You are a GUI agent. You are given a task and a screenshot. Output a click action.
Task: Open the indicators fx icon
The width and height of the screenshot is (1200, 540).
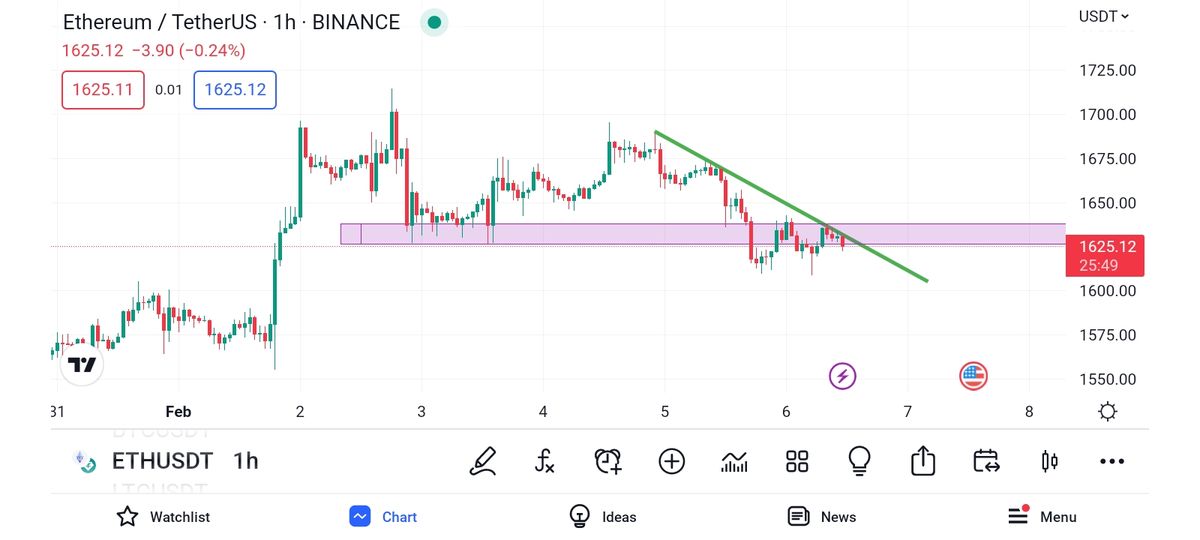545,461
